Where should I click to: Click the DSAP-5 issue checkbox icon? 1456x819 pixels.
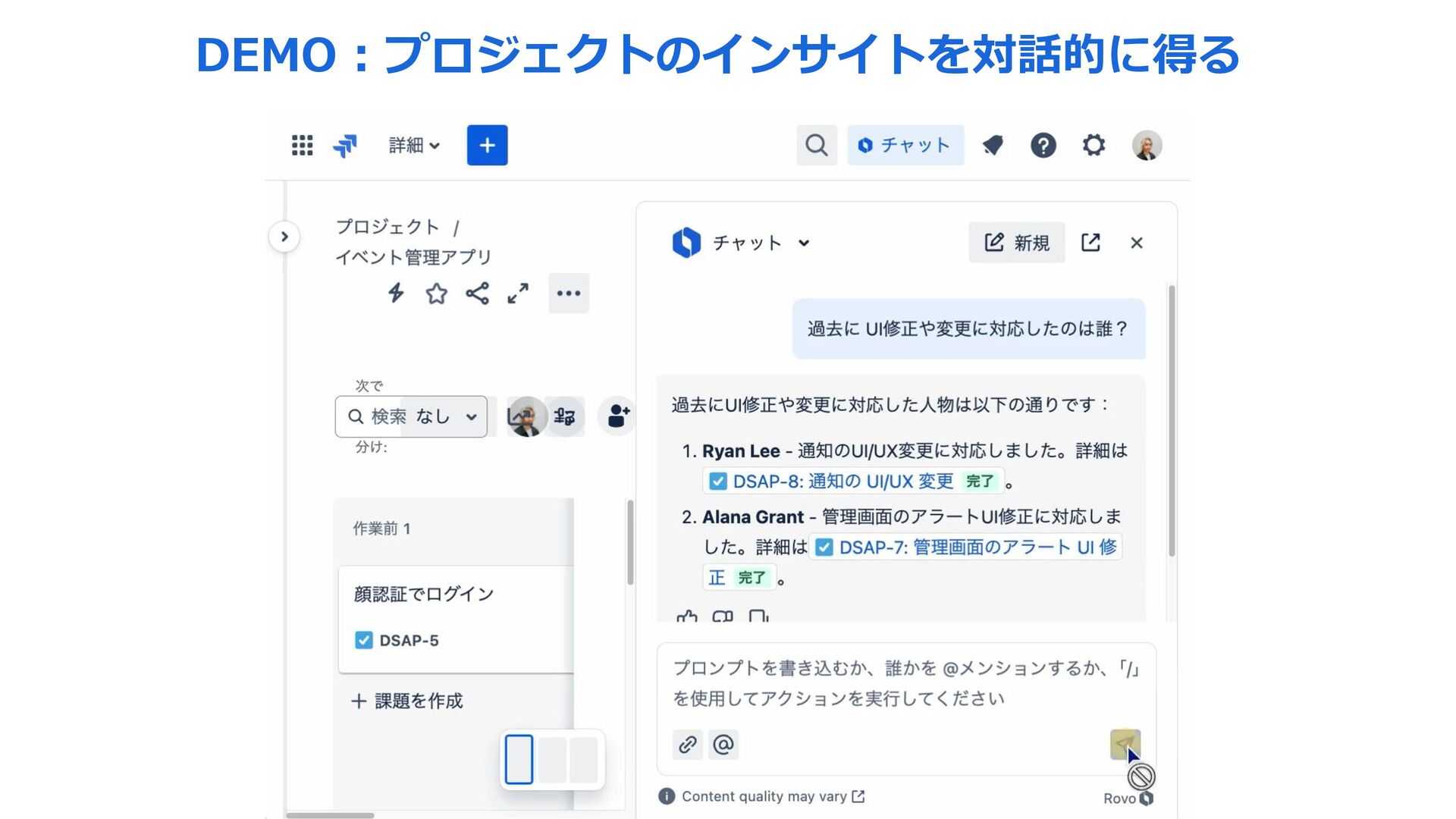[x=364, y=640]
